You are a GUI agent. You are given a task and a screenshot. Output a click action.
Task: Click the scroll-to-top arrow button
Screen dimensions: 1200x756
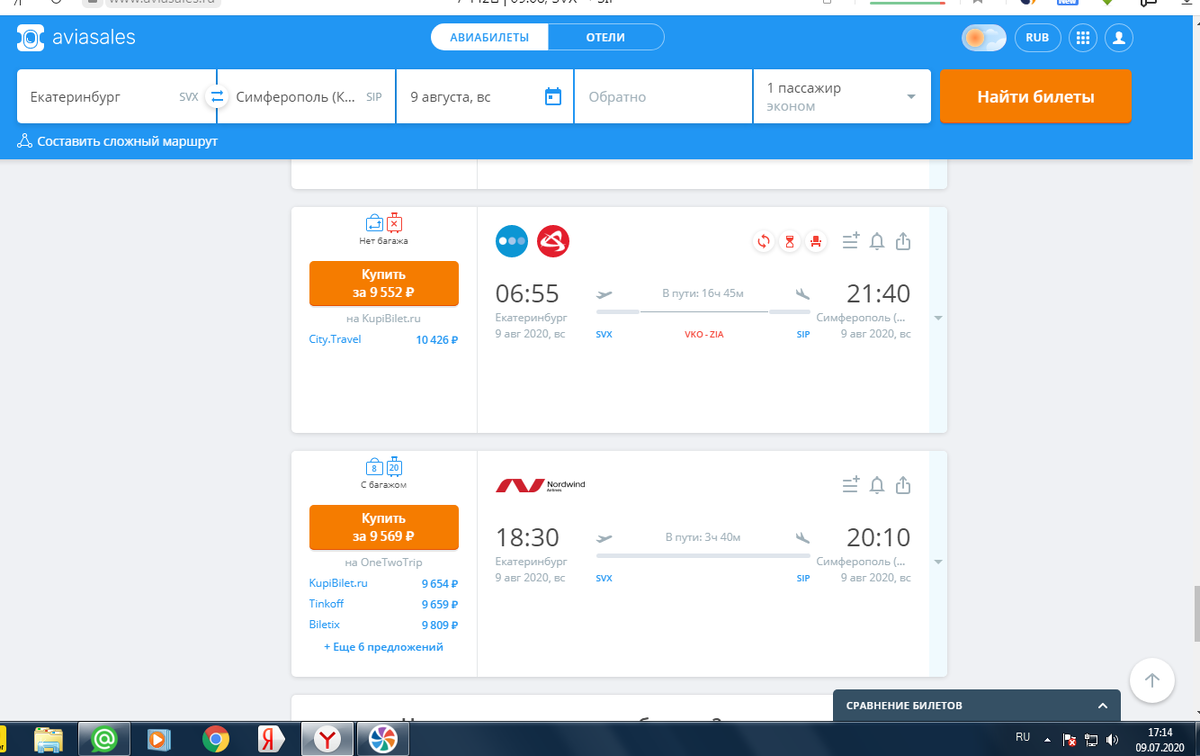click(1152, 680)
